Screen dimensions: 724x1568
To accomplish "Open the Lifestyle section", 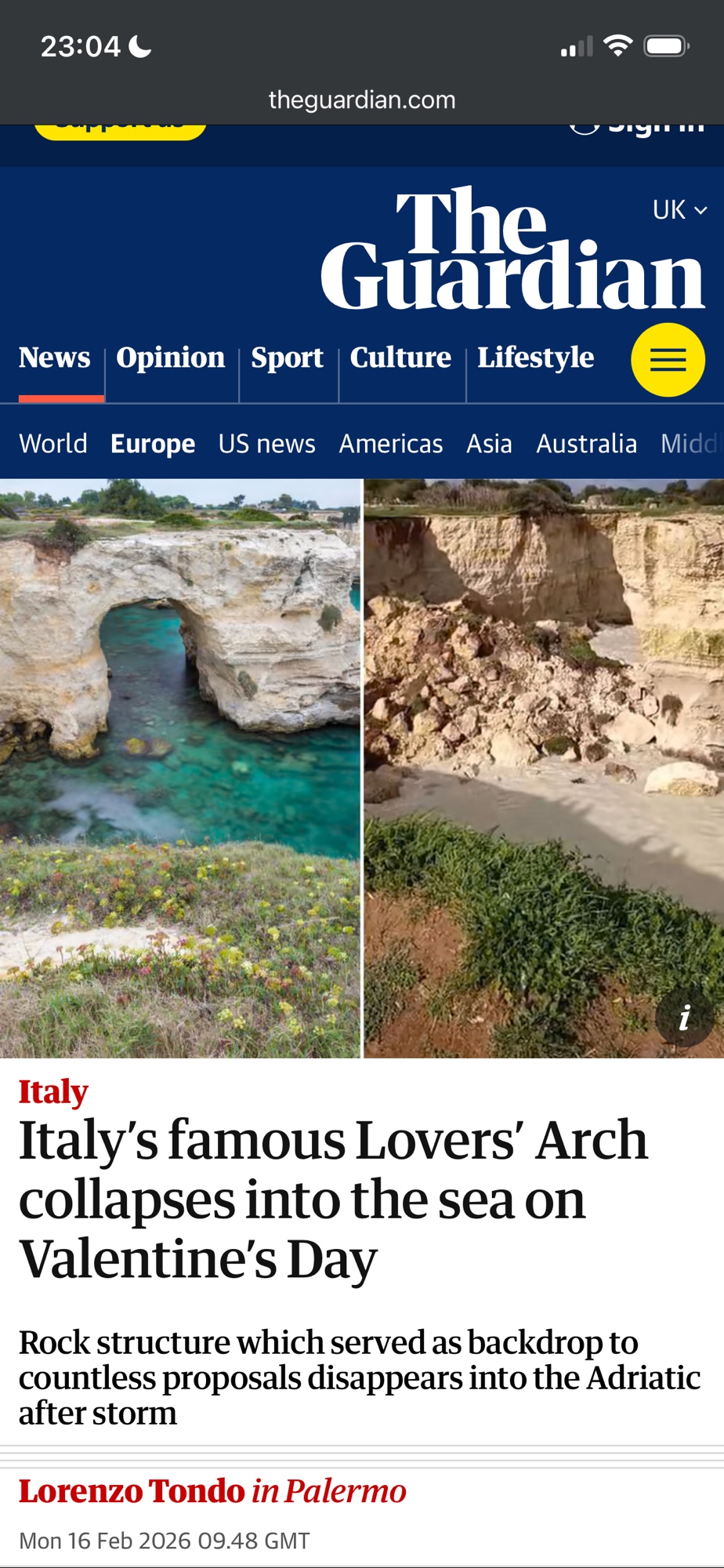I will tap(536, 358).
